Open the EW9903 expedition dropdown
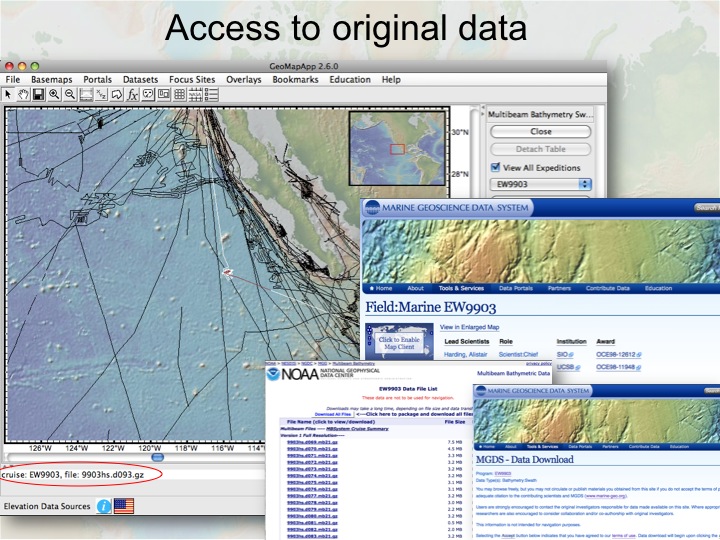Screen dimensions: 720x540 point(540,184)
